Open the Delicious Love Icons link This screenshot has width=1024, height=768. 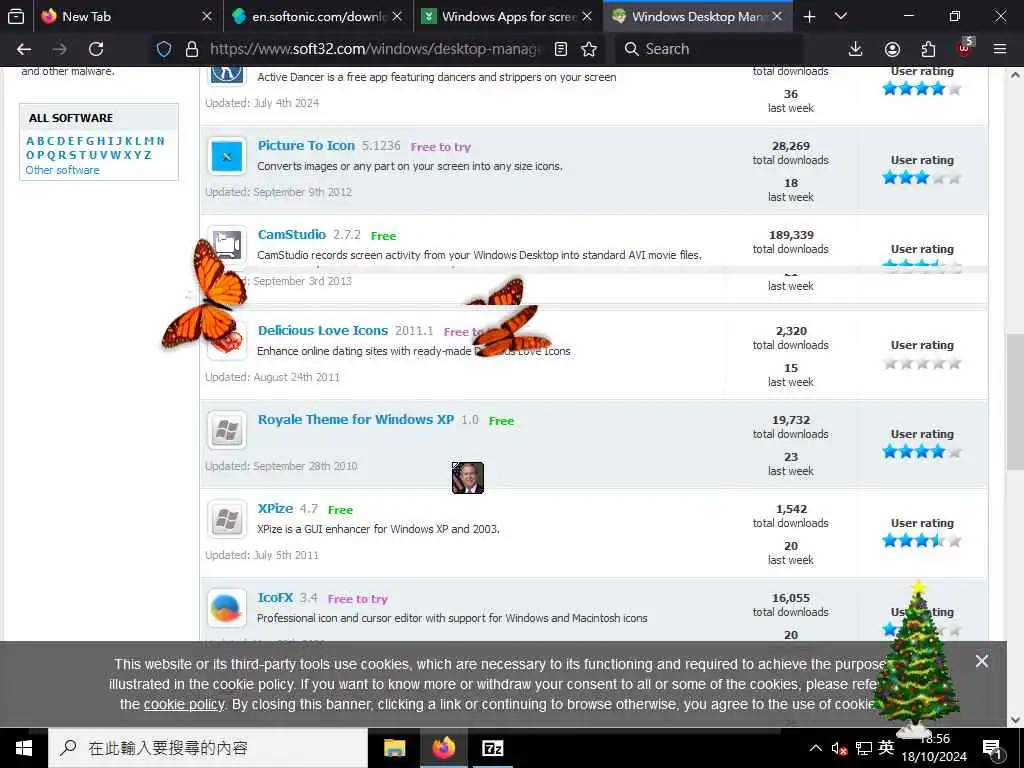point(323,330)
